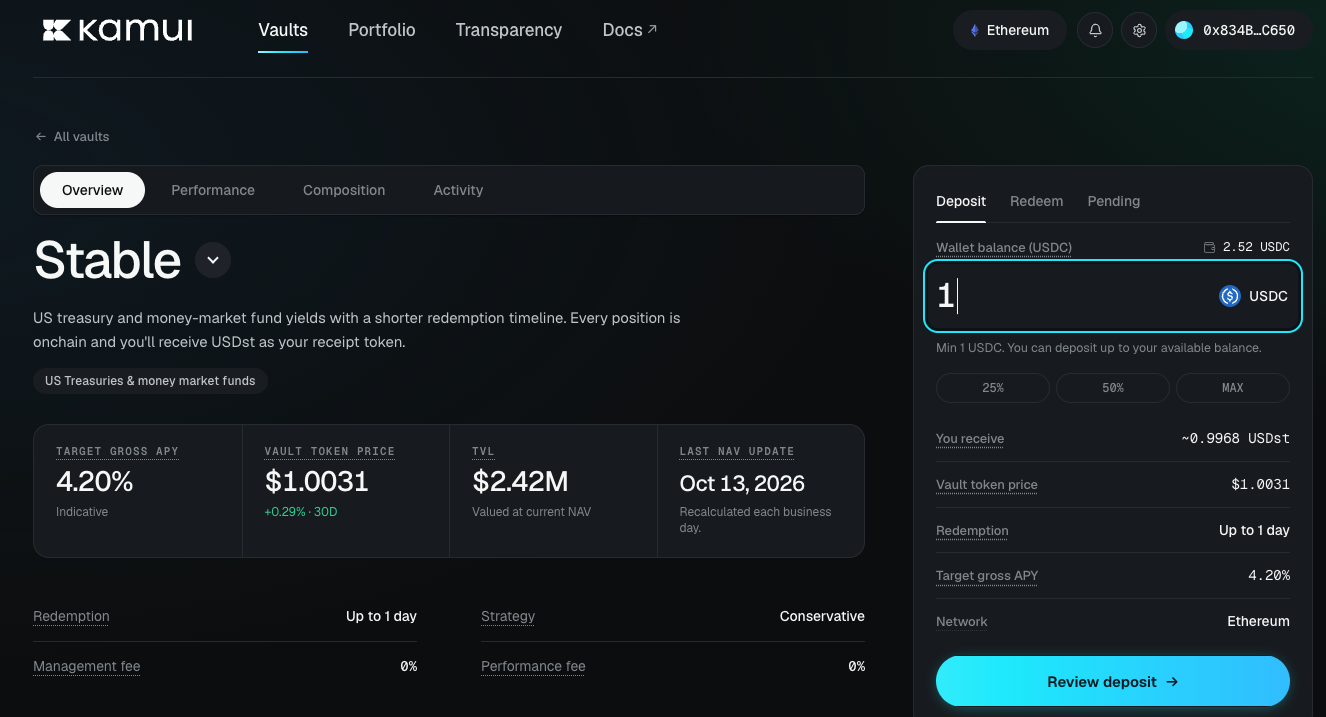
Task: Click Vault token price label in deposit panel
Action: click(987, 484)
